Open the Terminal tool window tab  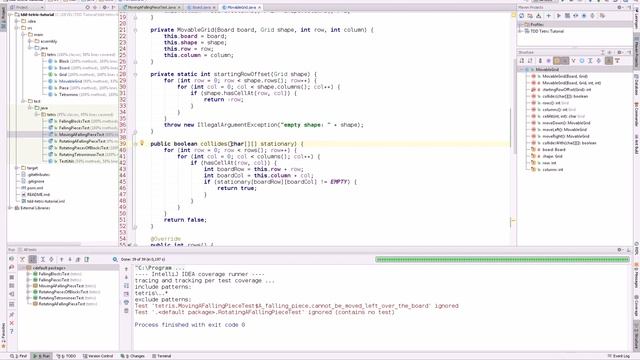(162, 356)
